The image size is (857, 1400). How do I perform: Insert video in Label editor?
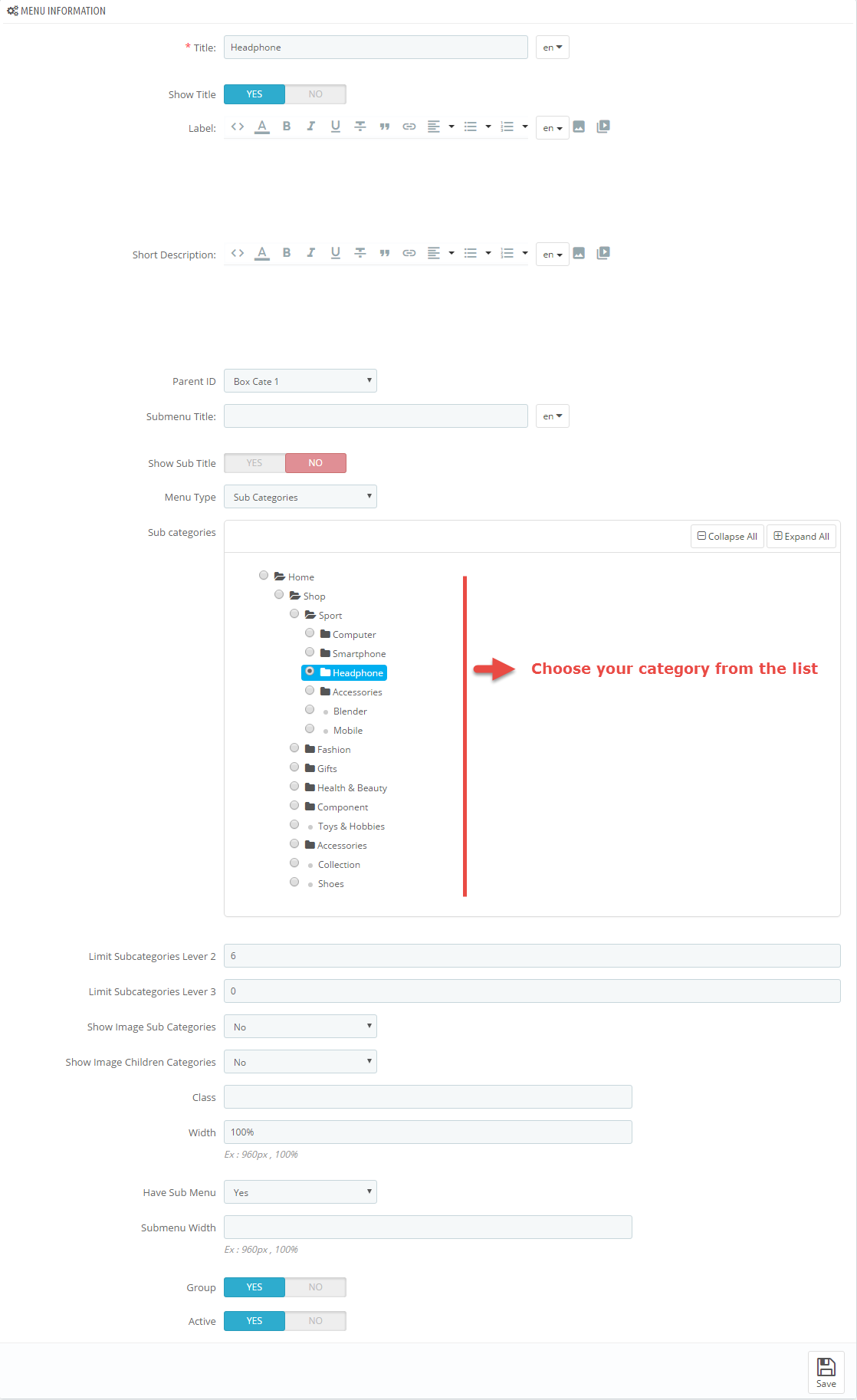pos(603,127)
